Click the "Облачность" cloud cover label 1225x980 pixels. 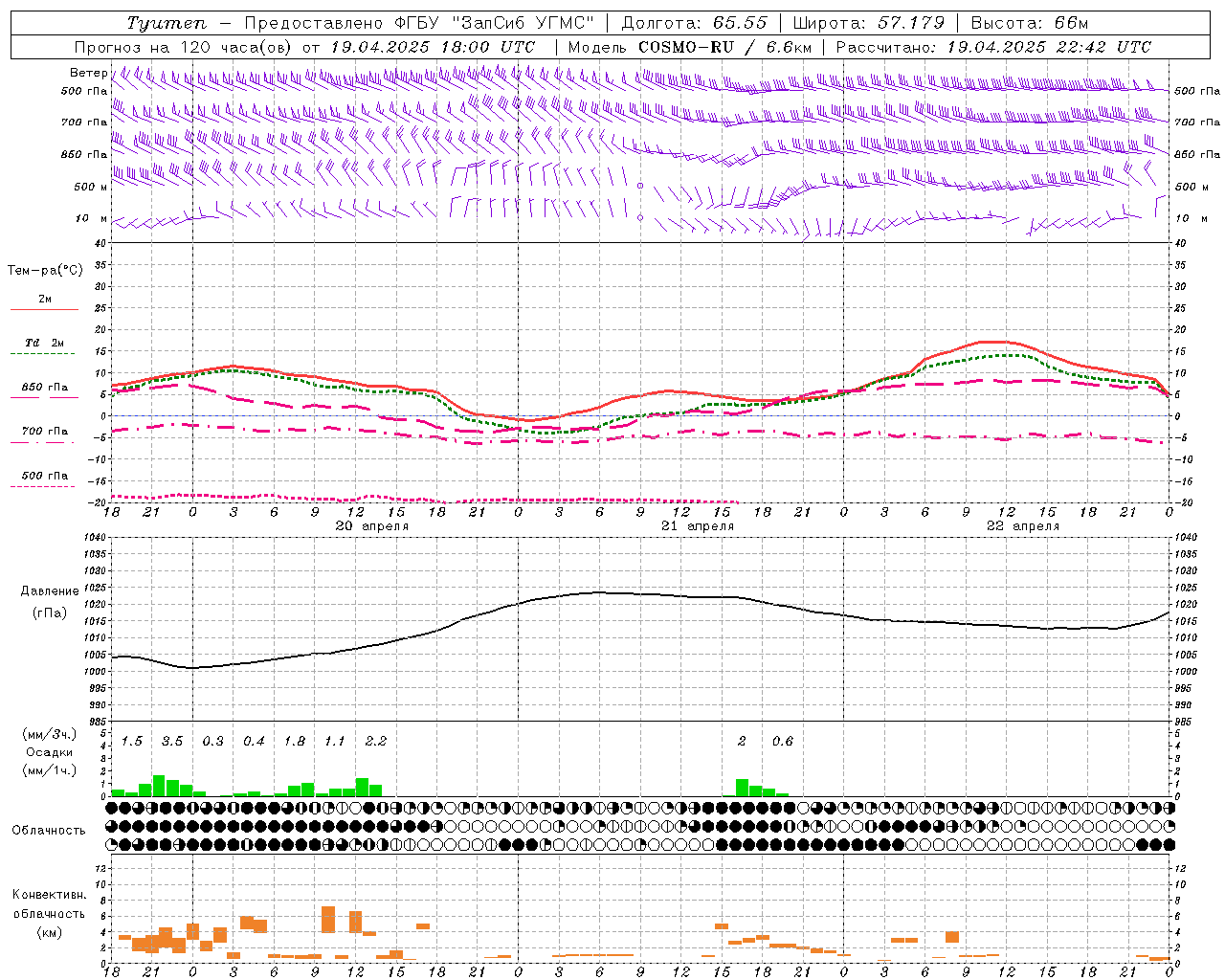pyautogui.click(x=49, y=831)
